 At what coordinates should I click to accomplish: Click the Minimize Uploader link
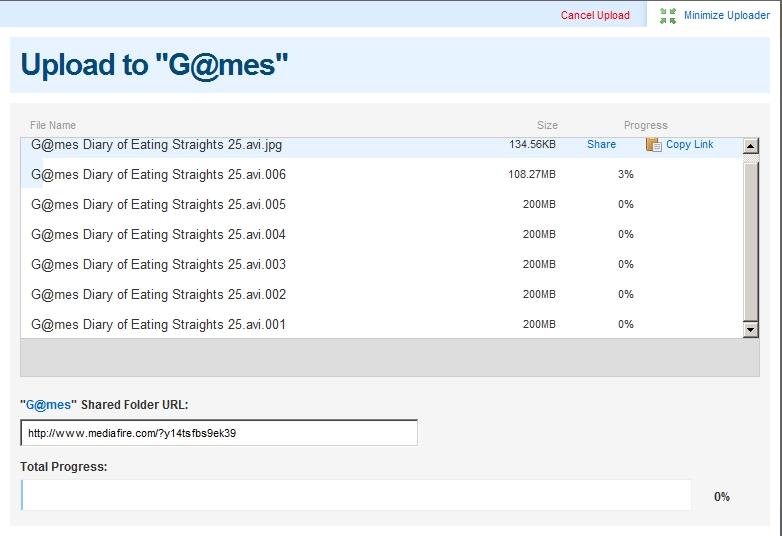727,15
